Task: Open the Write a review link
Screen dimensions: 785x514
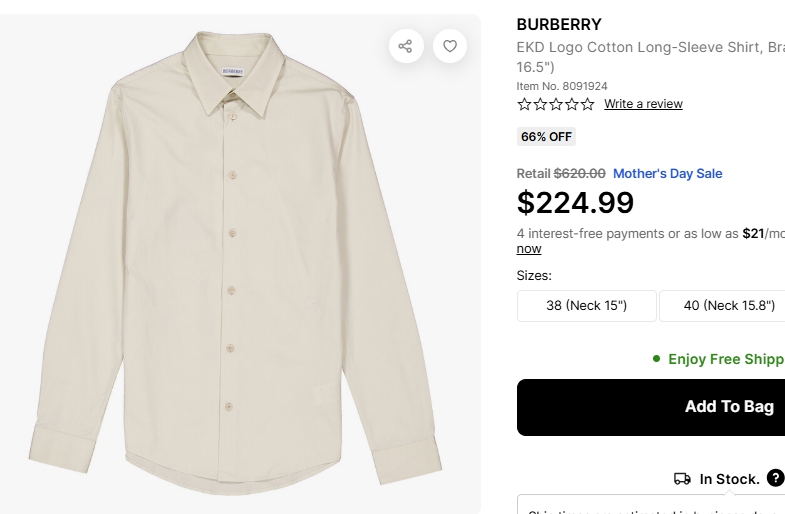Action: 643,104
